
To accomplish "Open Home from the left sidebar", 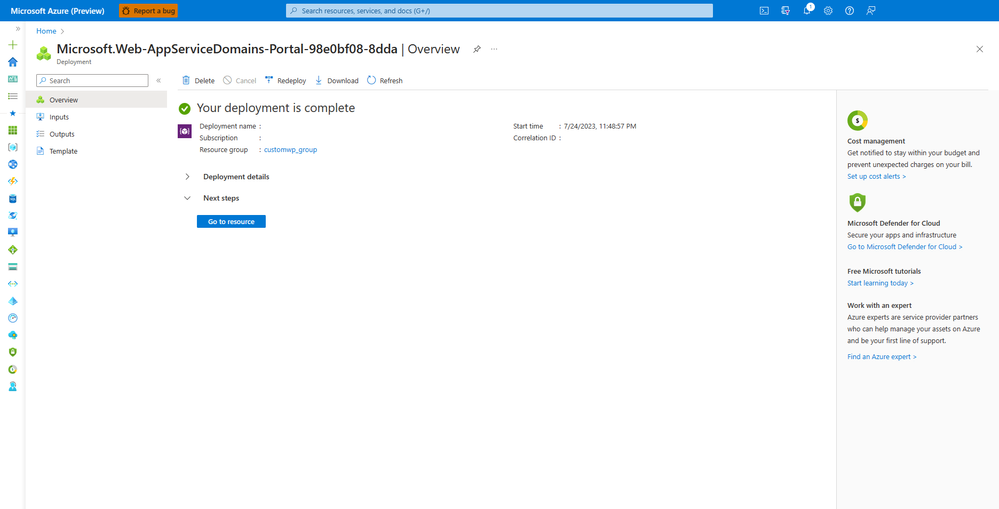I will [13, 62].
